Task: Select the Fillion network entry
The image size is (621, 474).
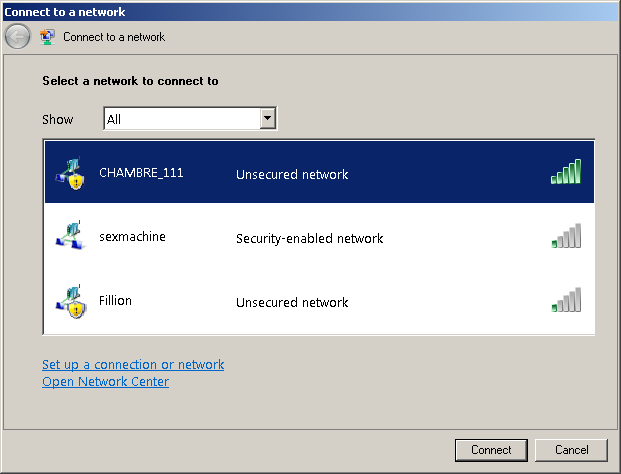Action: tap(319, 301)
